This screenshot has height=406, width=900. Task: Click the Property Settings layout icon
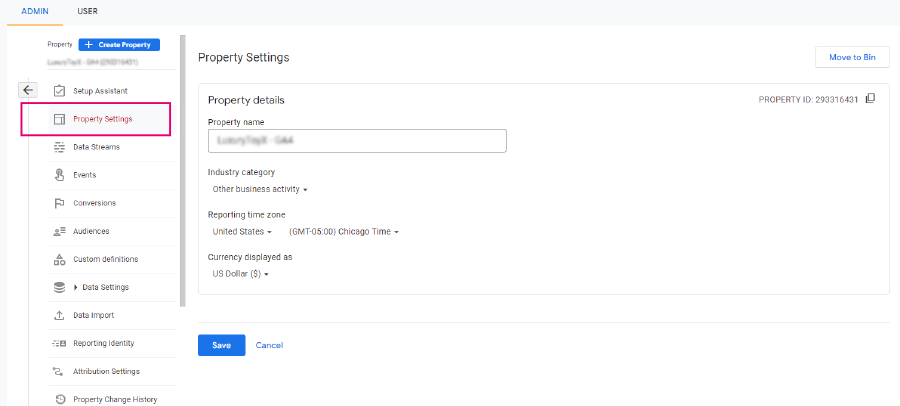59,119
